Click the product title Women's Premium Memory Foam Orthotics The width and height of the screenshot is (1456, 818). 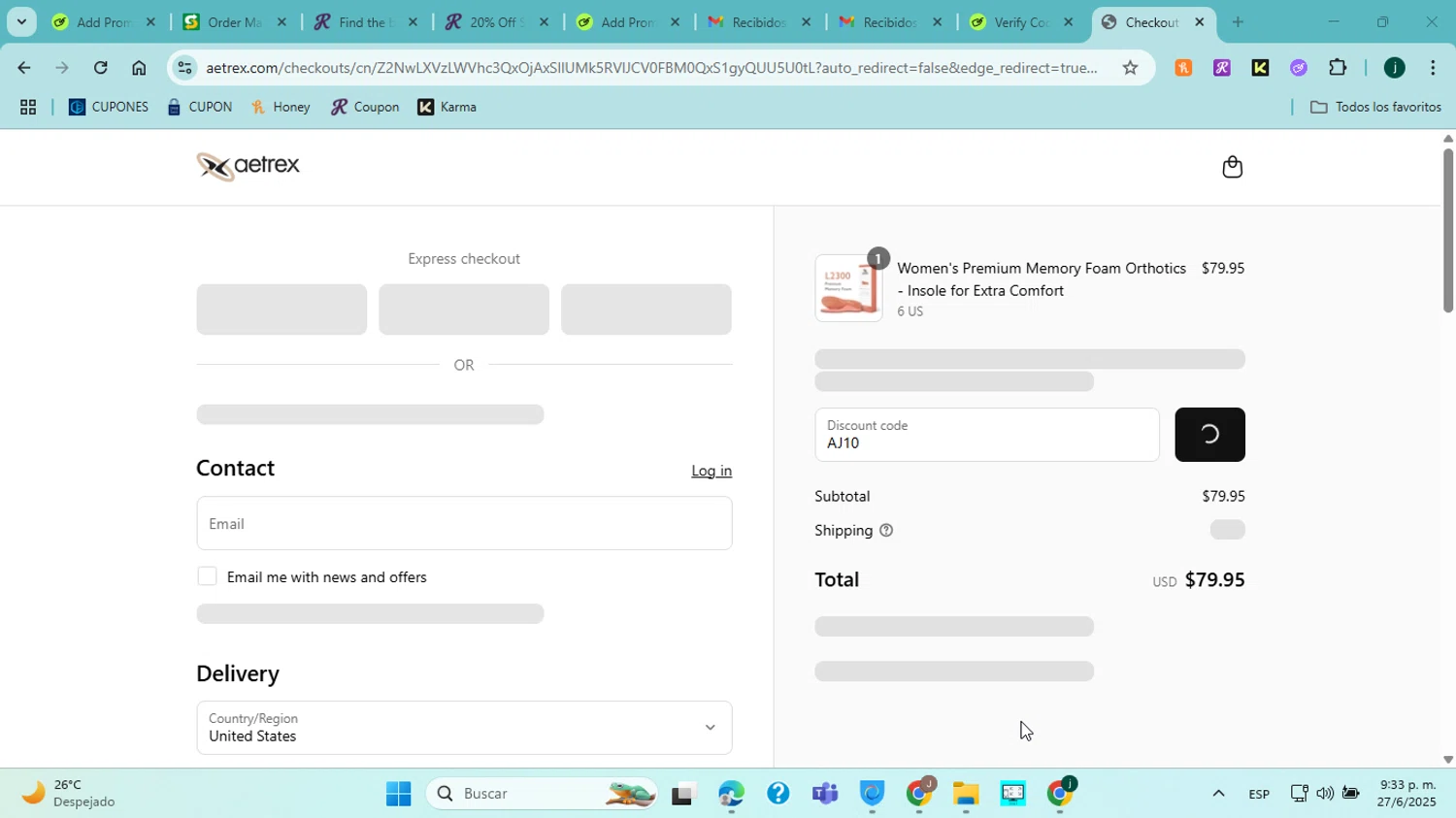point(1042,279)
